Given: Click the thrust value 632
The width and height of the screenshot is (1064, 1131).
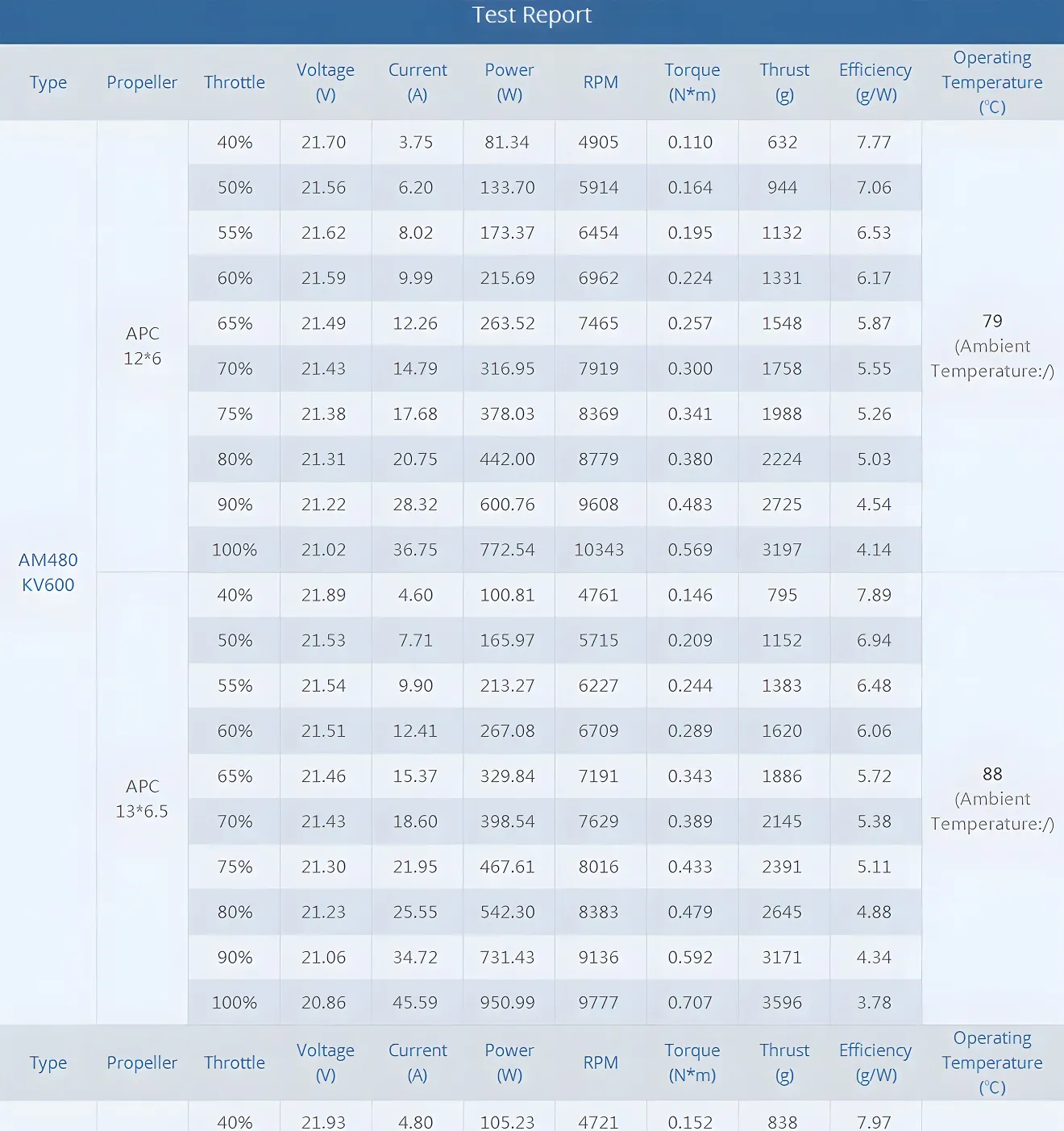Looking at the screenshot, I should coord(782,143).
